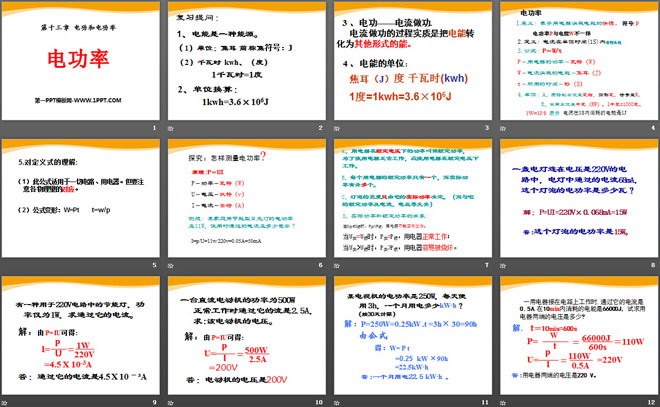The height and width of the screenshot is (407, 660).
Task: Click the animation star icon under slide 2
Action: 170,128
